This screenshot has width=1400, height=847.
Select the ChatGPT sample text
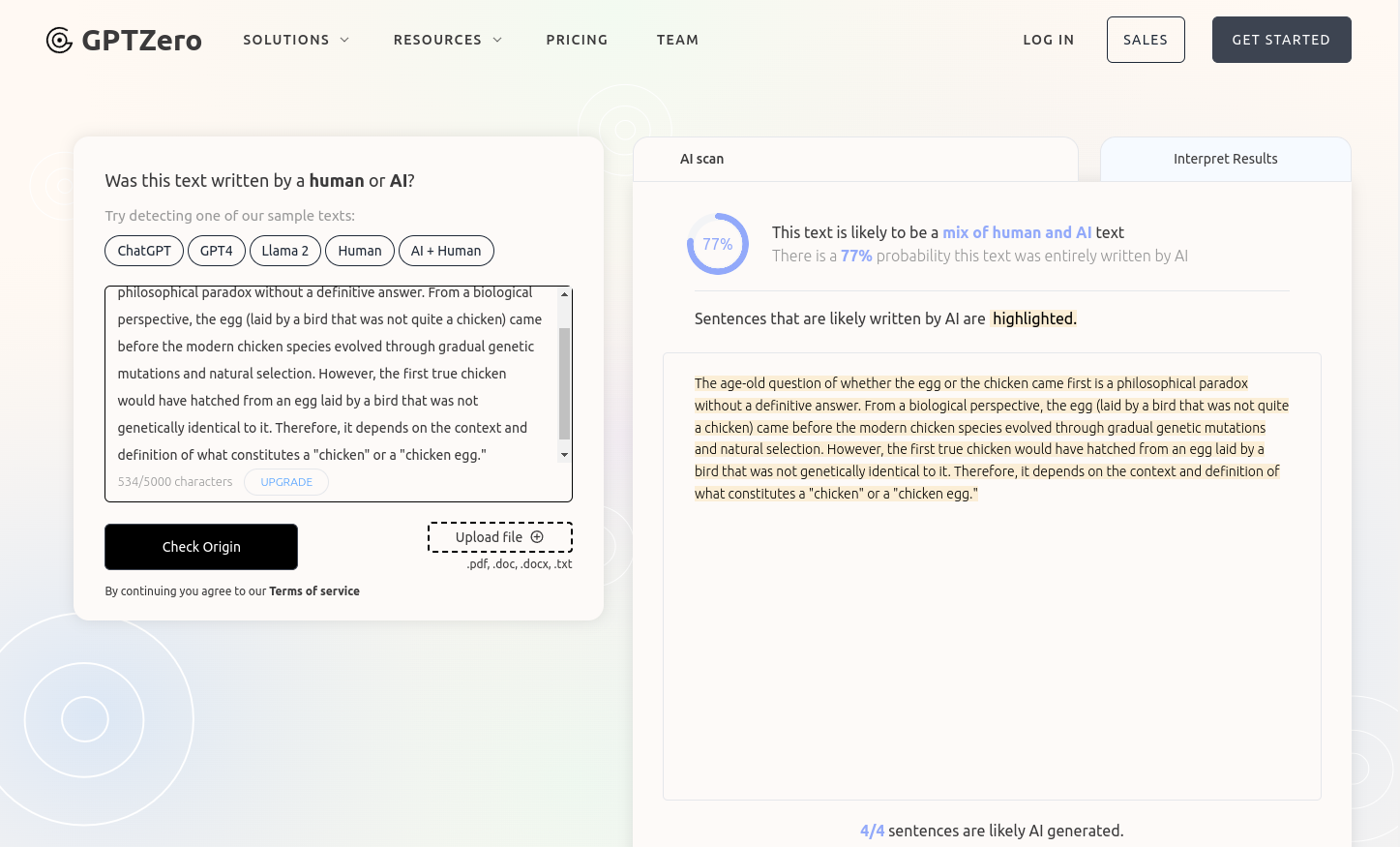coord(144,251)
